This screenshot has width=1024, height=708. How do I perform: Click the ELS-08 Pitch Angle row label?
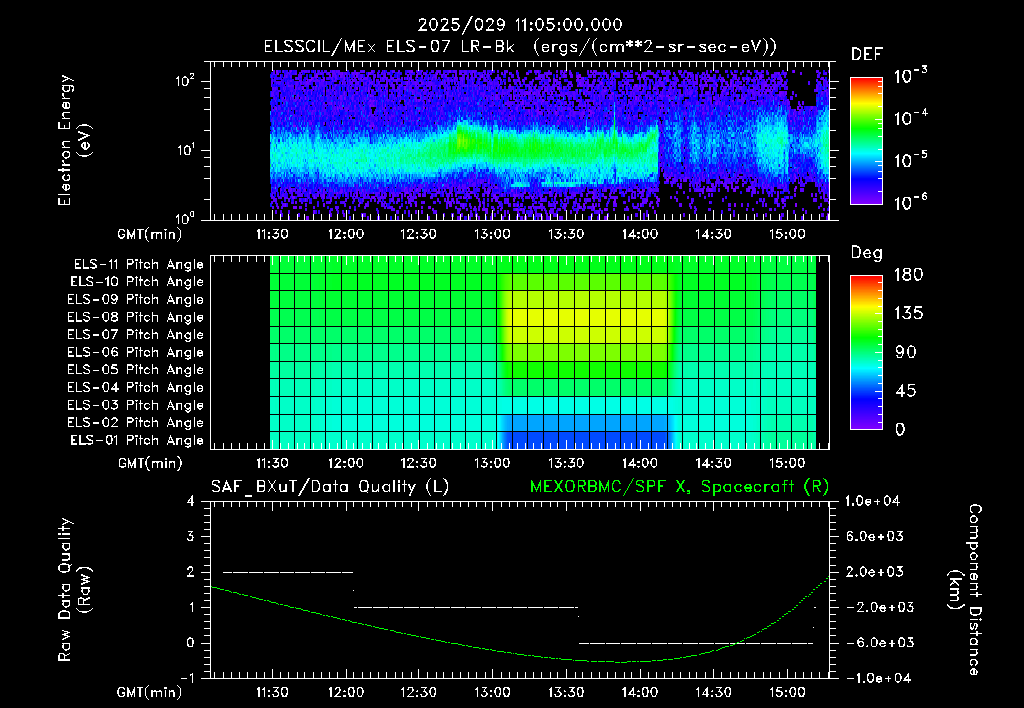(x=136, y=317)
